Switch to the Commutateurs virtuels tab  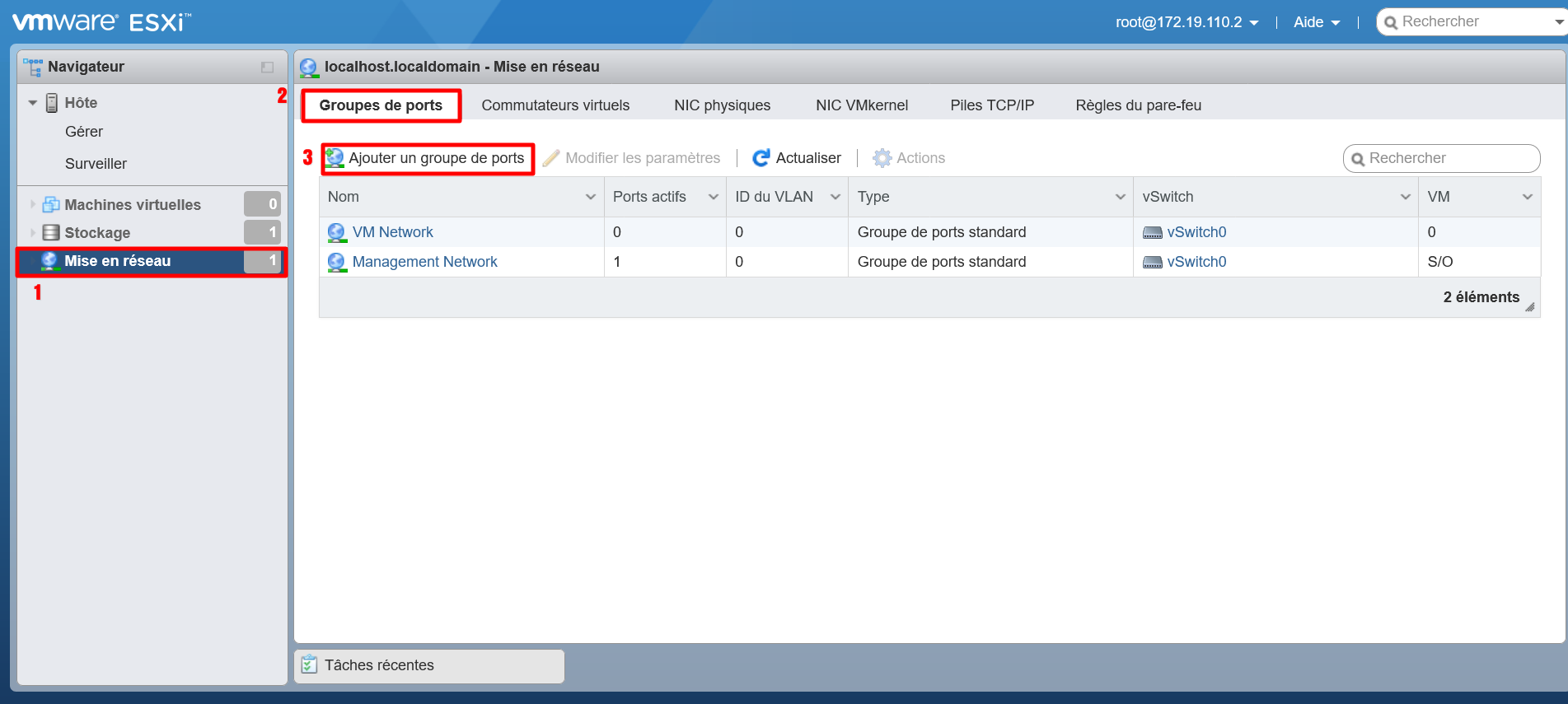pos(555,105)
